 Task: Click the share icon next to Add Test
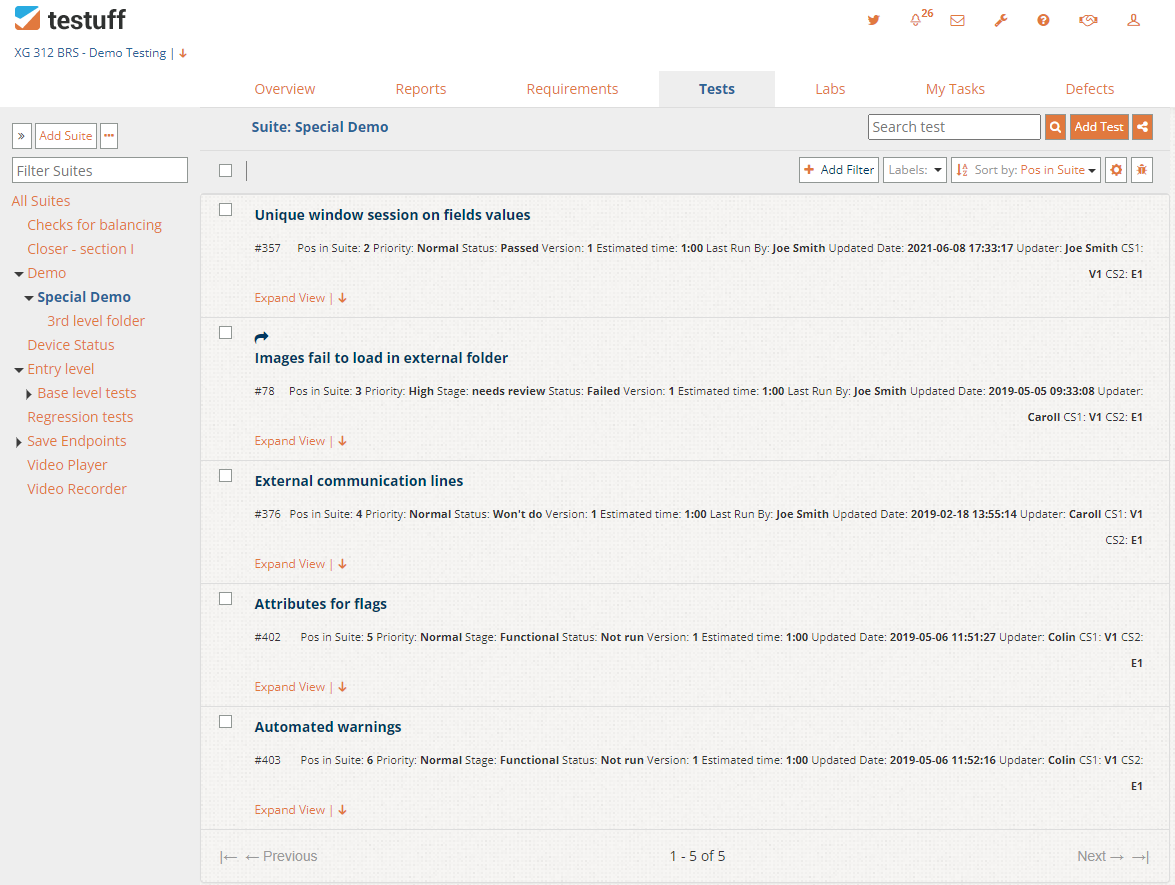(x=1142, y=127)
